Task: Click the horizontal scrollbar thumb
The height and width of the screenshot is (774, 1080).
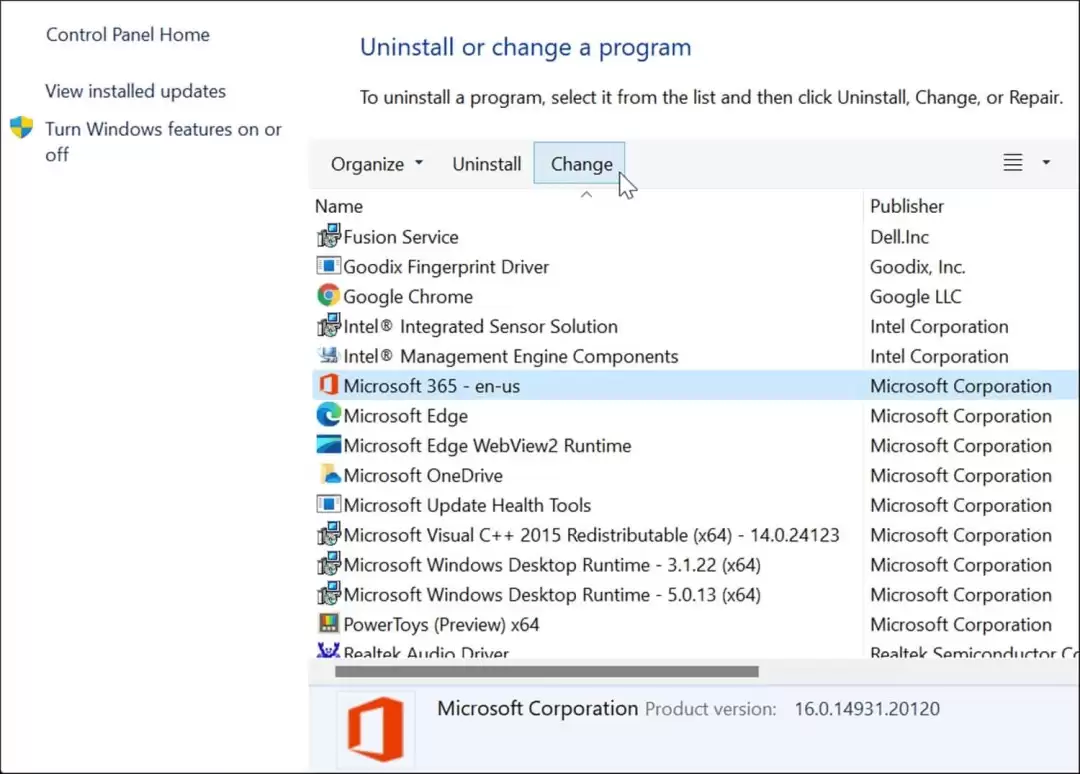Action: point(547,671)
